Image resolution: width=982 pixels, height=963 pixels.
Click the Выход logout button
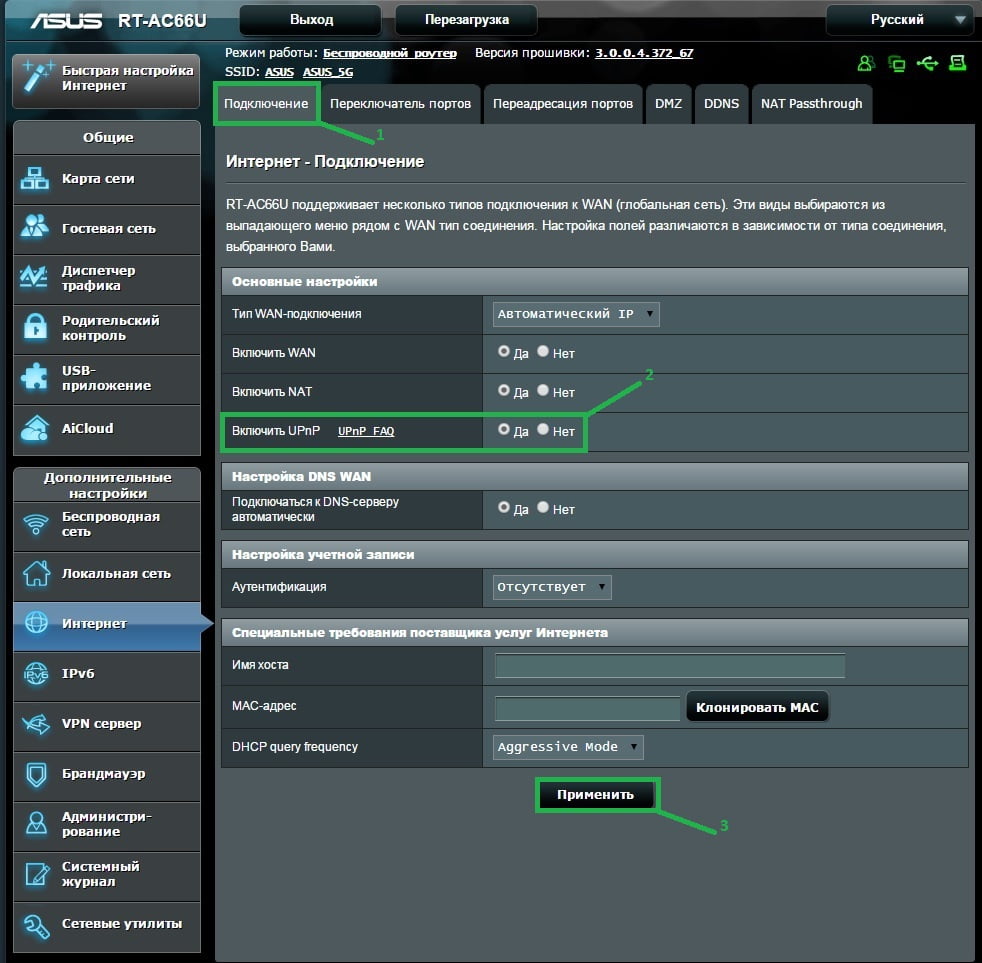pos(311,19)
